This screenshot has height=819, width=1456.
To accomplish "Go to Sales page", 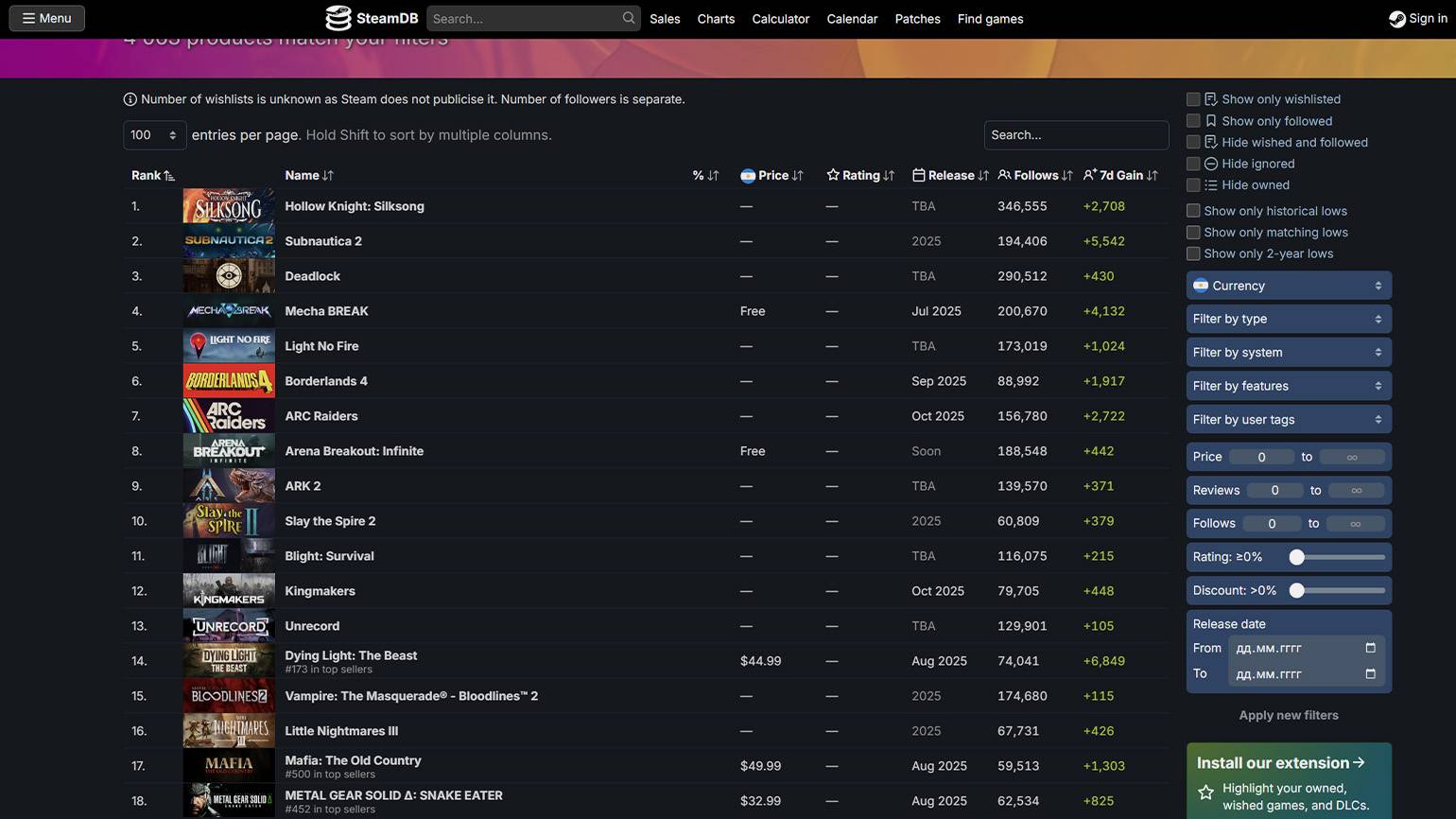I will click(x=665, y=19).
